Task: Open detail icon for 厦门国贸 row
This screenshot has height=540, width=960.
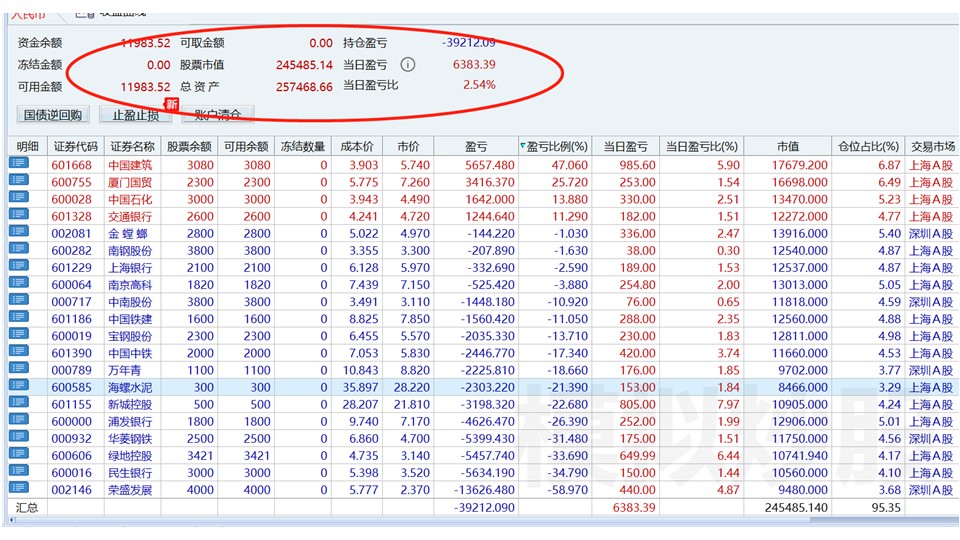Action: click(x=18, y=181)
